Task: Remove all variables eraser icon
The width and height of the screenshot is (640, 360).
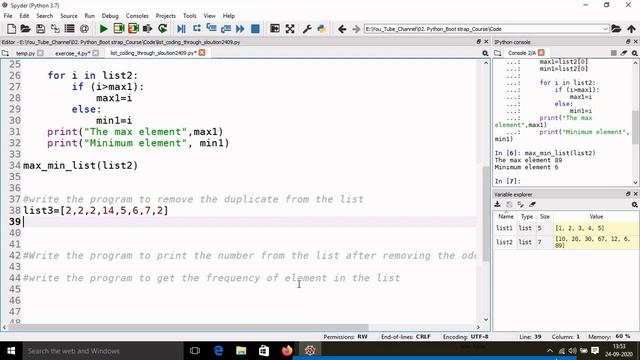Action: [532, 204]
